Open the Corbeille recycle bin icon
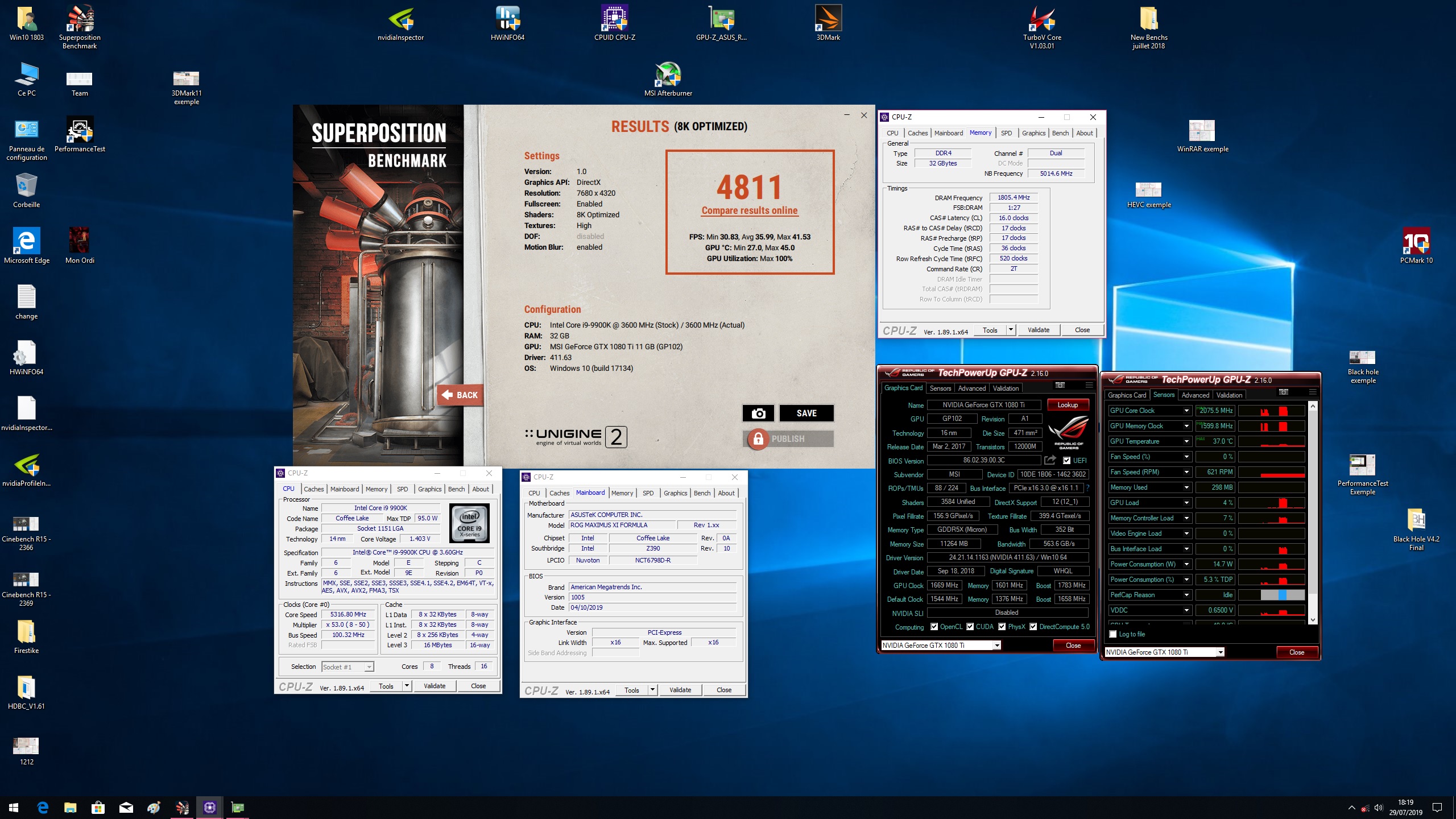1456x819 pixels. (x=26, y=191)
